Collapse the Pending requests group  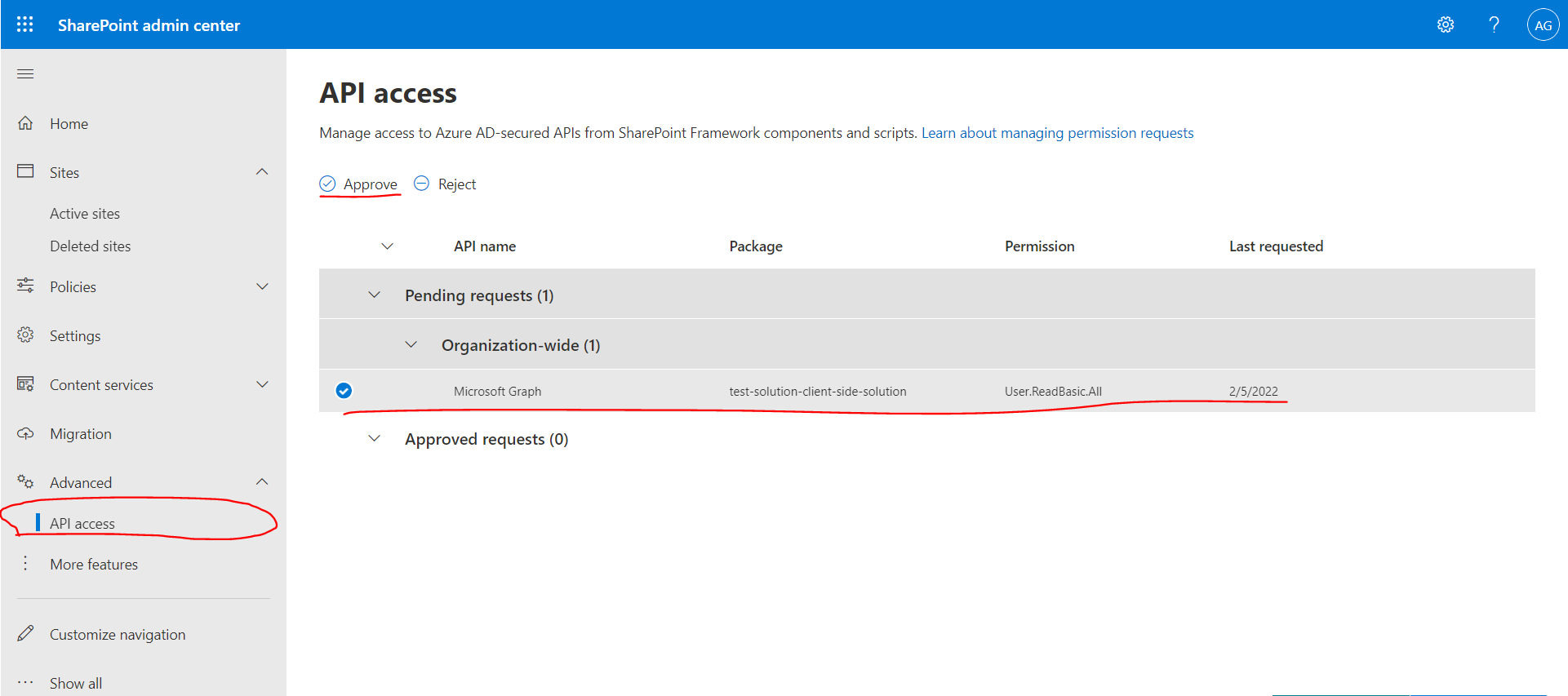pos(375,295)
